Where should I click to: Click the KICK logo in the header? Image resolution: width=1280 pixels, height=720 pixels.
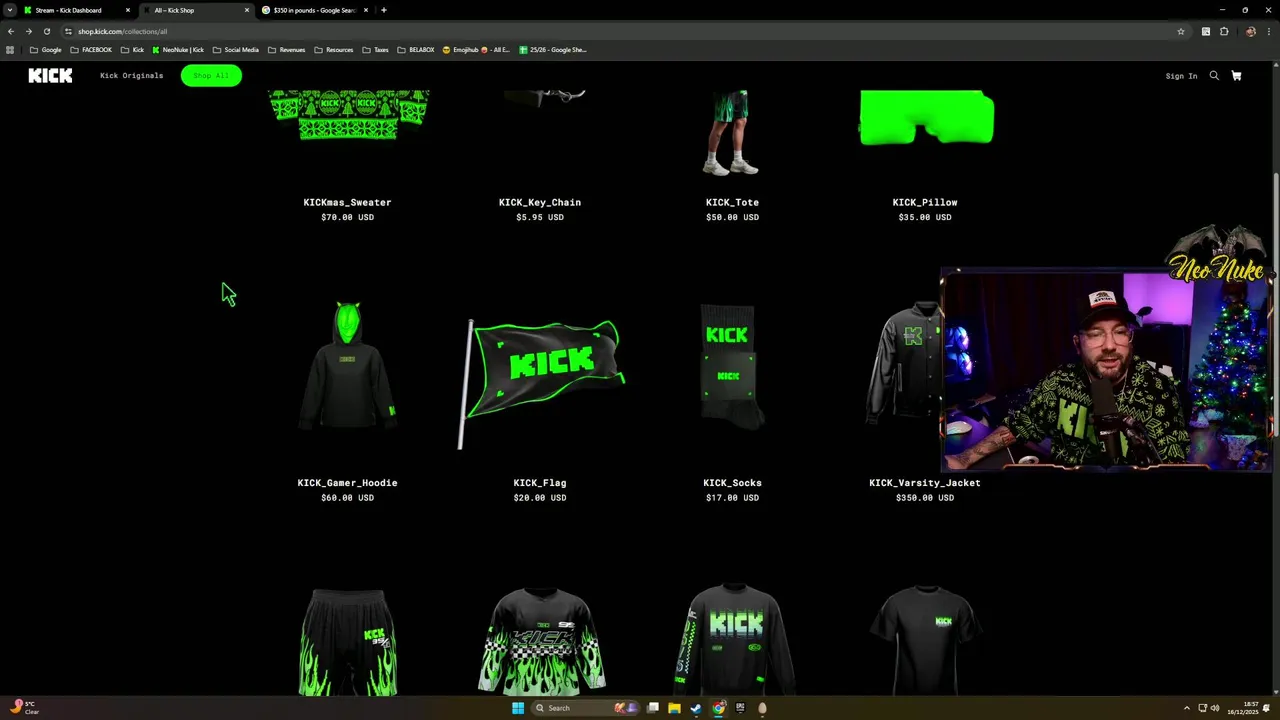pyautogui.click(x=50, y=76)
